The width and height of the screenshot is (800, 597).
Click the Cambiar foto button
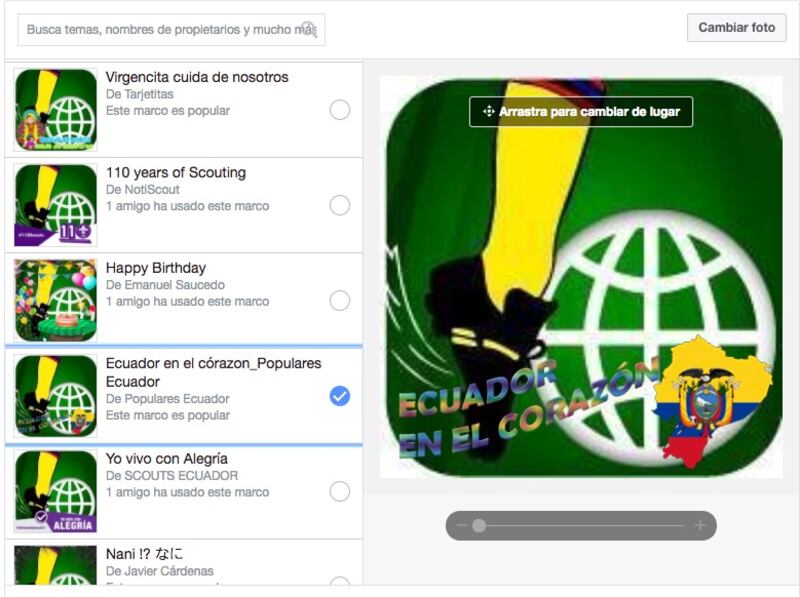coord(736,28)
